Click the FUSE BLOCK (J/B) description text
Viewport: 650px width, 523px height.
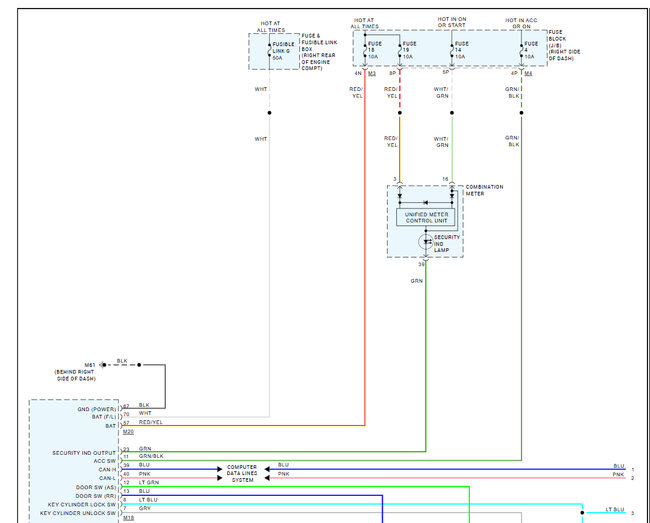click(x=564, y=45)
